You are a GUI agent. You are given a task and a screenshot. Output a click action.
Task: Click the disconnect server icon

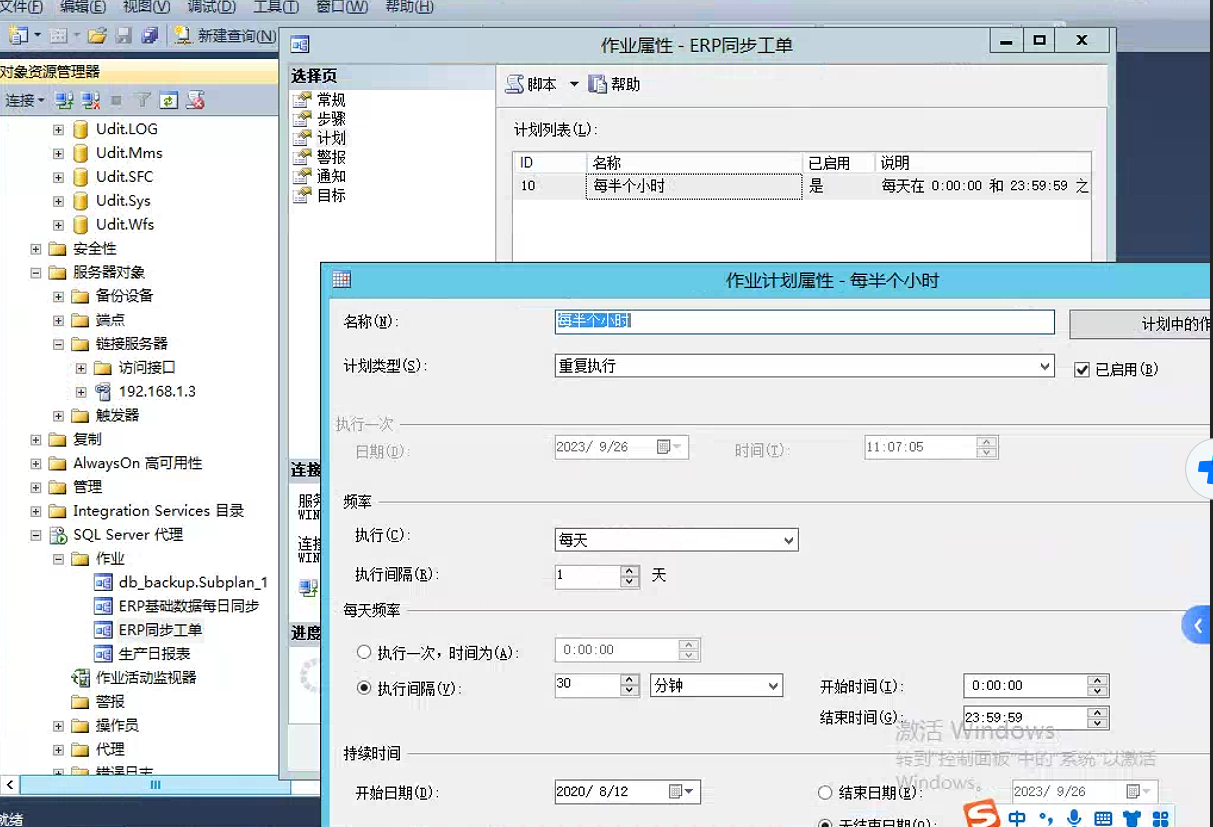(91, 100)
